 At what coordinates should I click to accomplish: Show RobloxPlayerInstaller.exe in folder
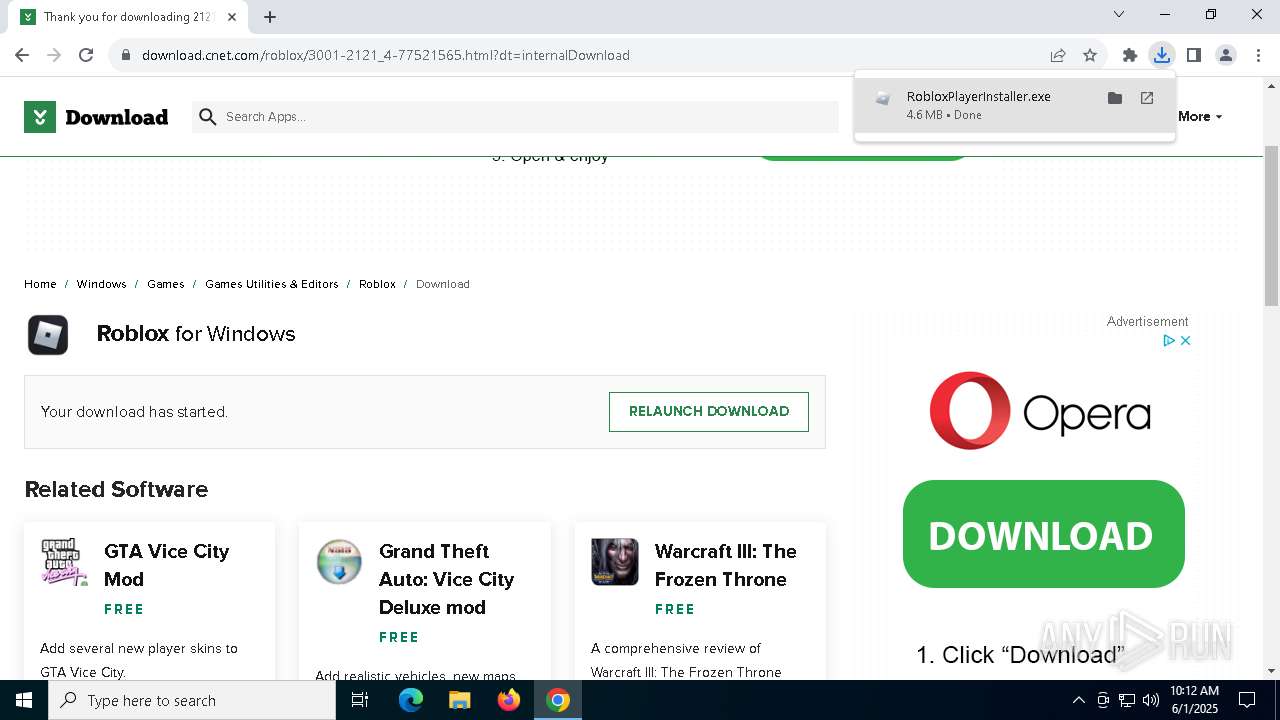pyautogui.click(x=1115, y=98)
